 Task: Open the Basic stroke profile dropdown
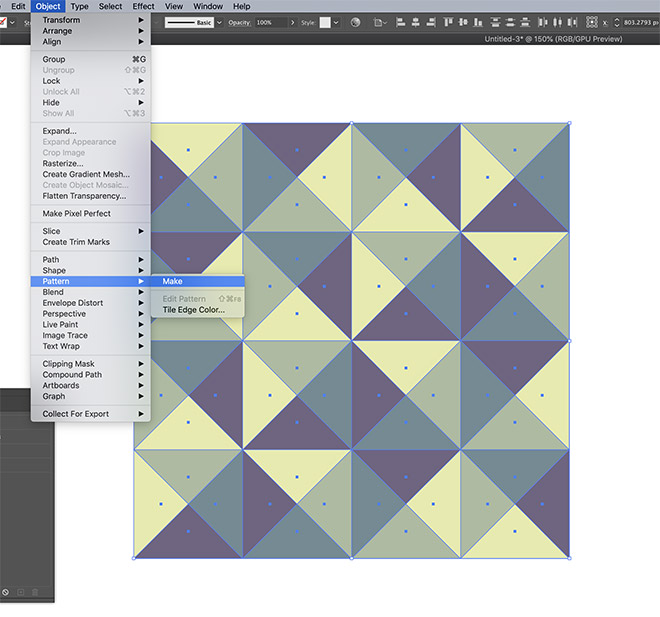218,22
